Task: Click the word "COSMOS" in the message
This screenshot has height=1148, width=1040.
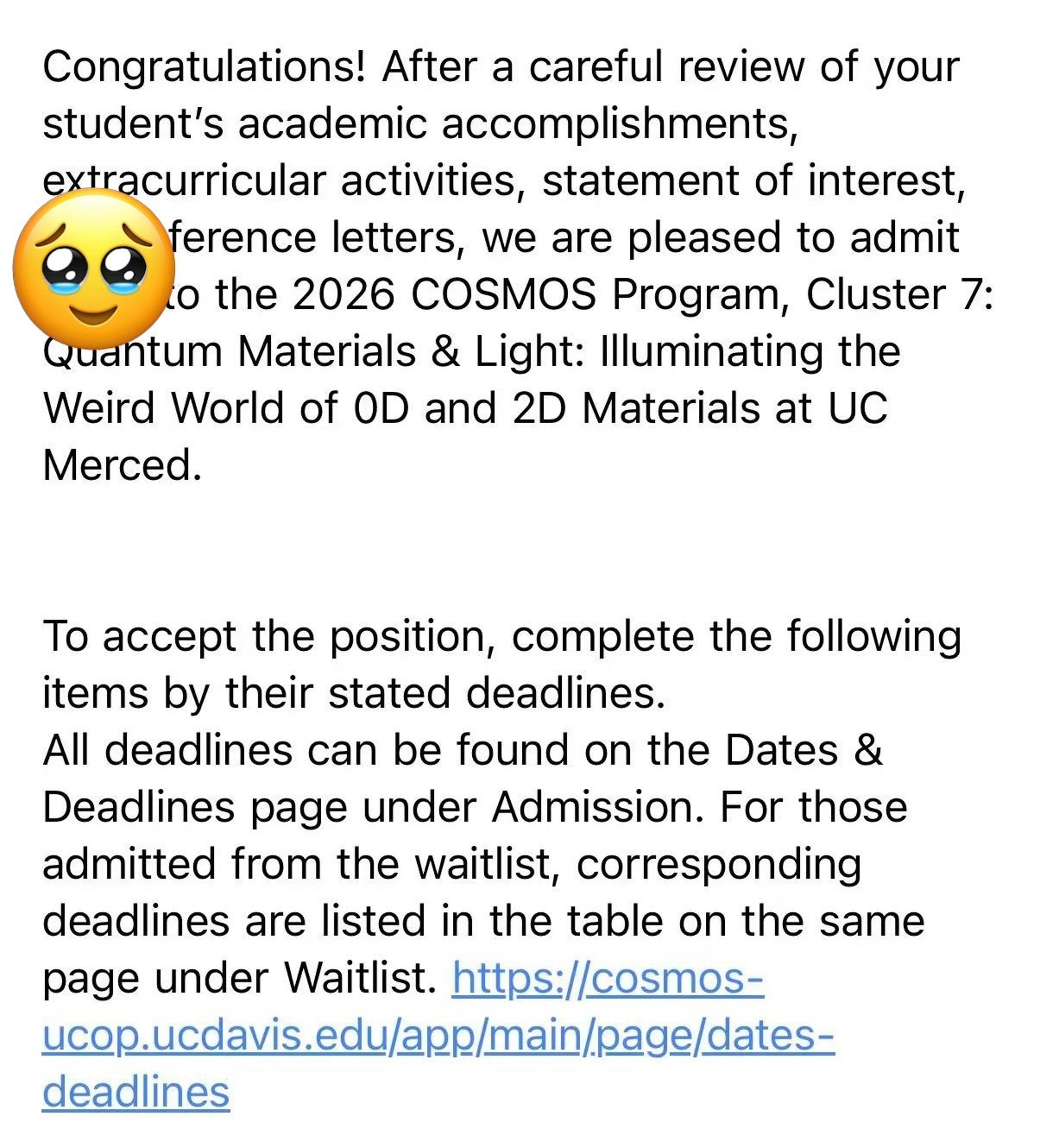Action: [x=504, y=295]
